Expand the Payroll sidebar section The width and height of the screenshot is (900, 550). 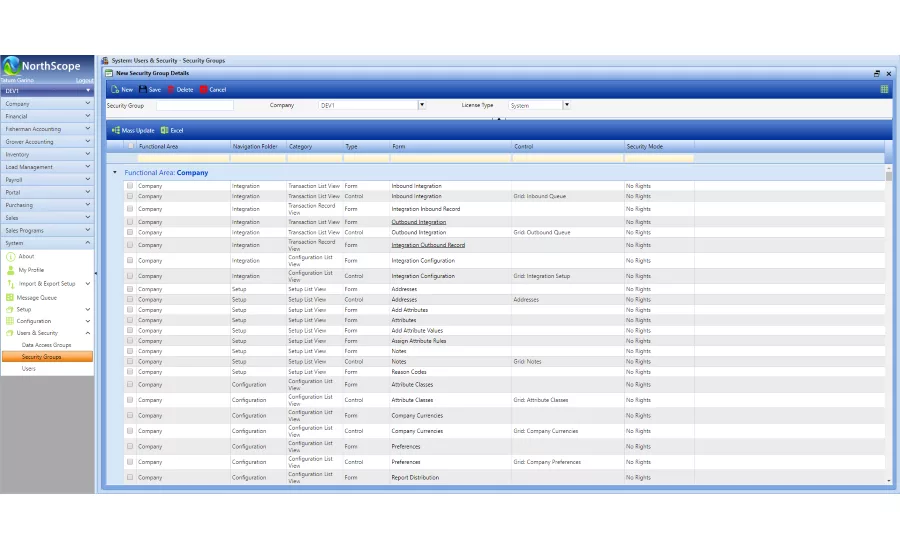47,180
